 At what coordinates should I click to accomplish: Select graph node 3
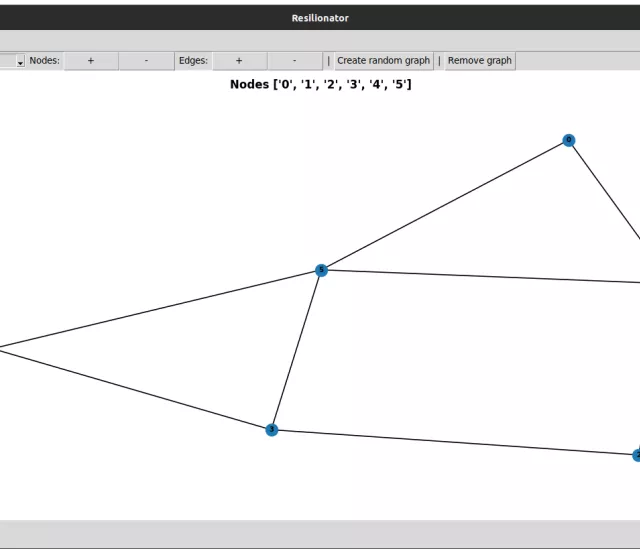point(271,430)
